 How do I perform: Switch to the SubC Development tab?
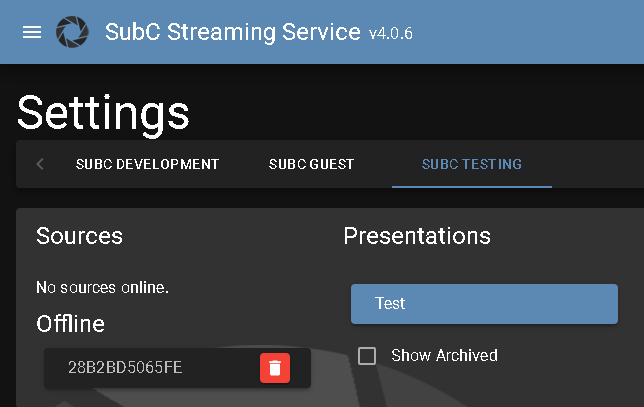point(147,164)
